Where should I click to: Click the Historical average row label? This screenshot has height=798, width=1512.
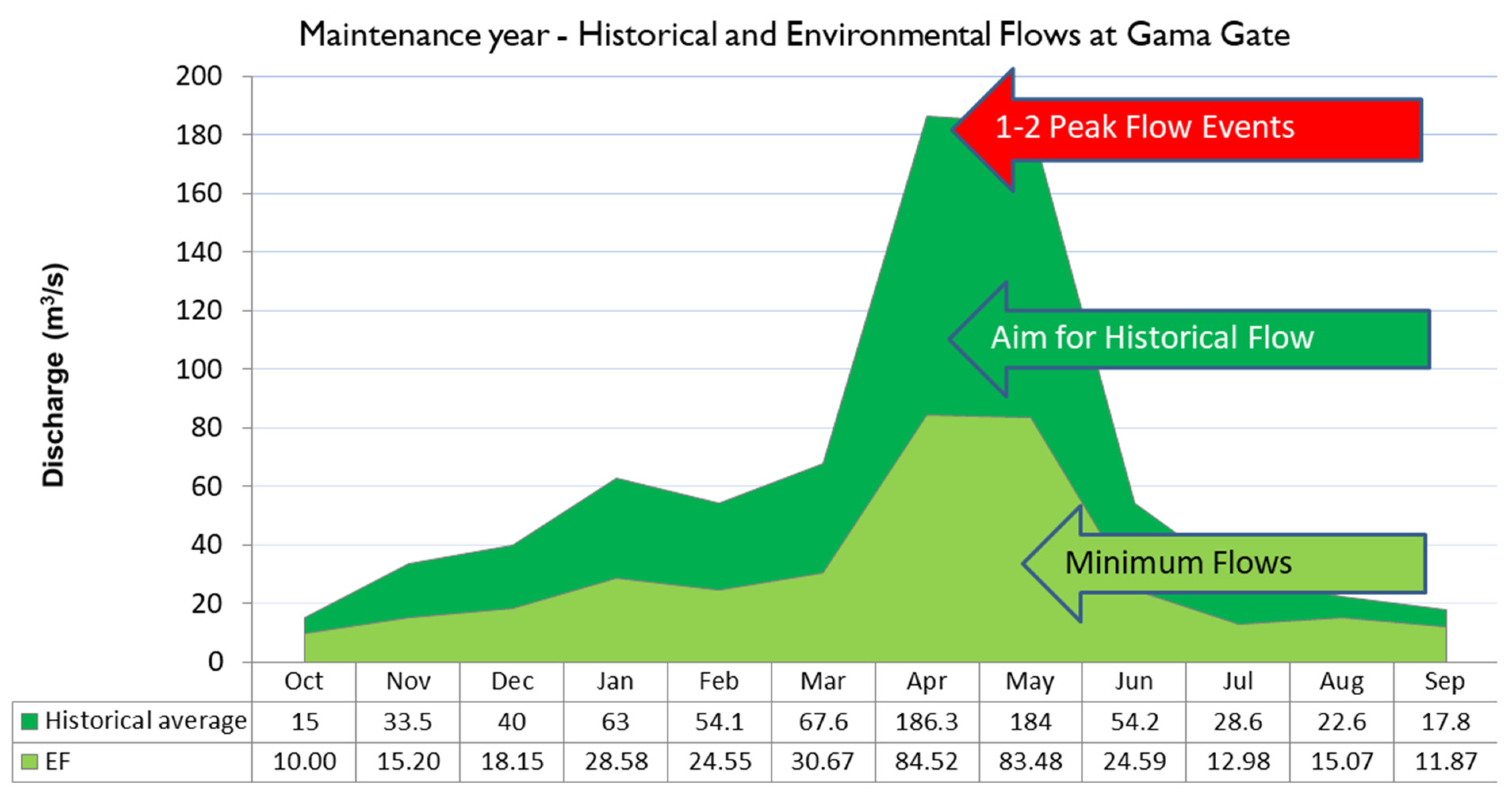pyautogui.click(x=145, y=721)
